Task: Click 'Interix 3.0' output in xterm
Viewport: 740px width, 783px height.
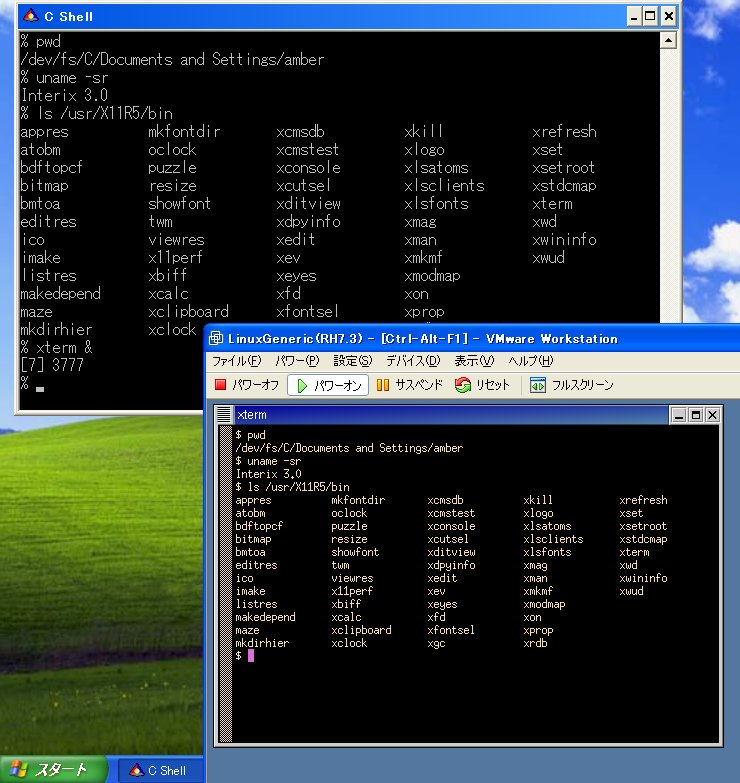Action: pyautogui.click(x=269, y=474)
